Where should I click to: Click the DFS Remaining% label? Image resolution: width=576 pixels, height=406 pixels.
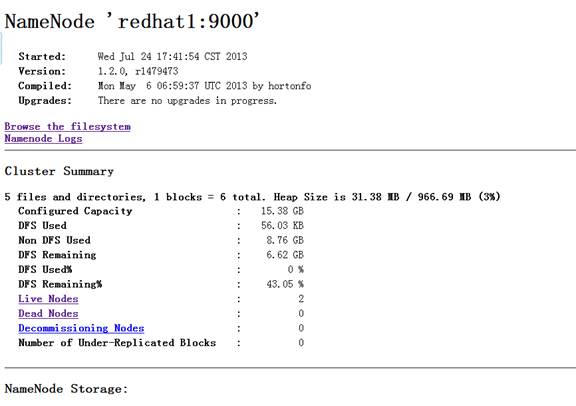60,284
